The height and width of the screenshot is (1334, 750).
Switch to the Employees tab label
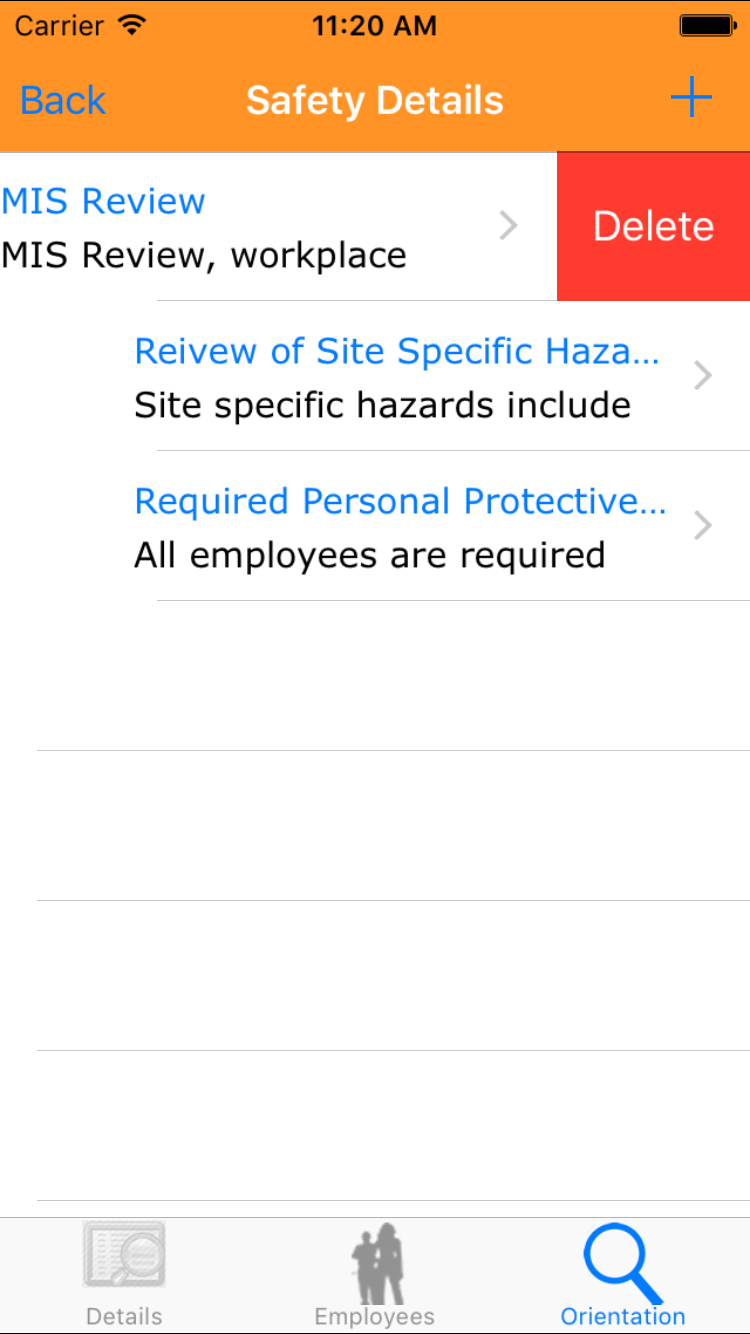[375, 1316]
